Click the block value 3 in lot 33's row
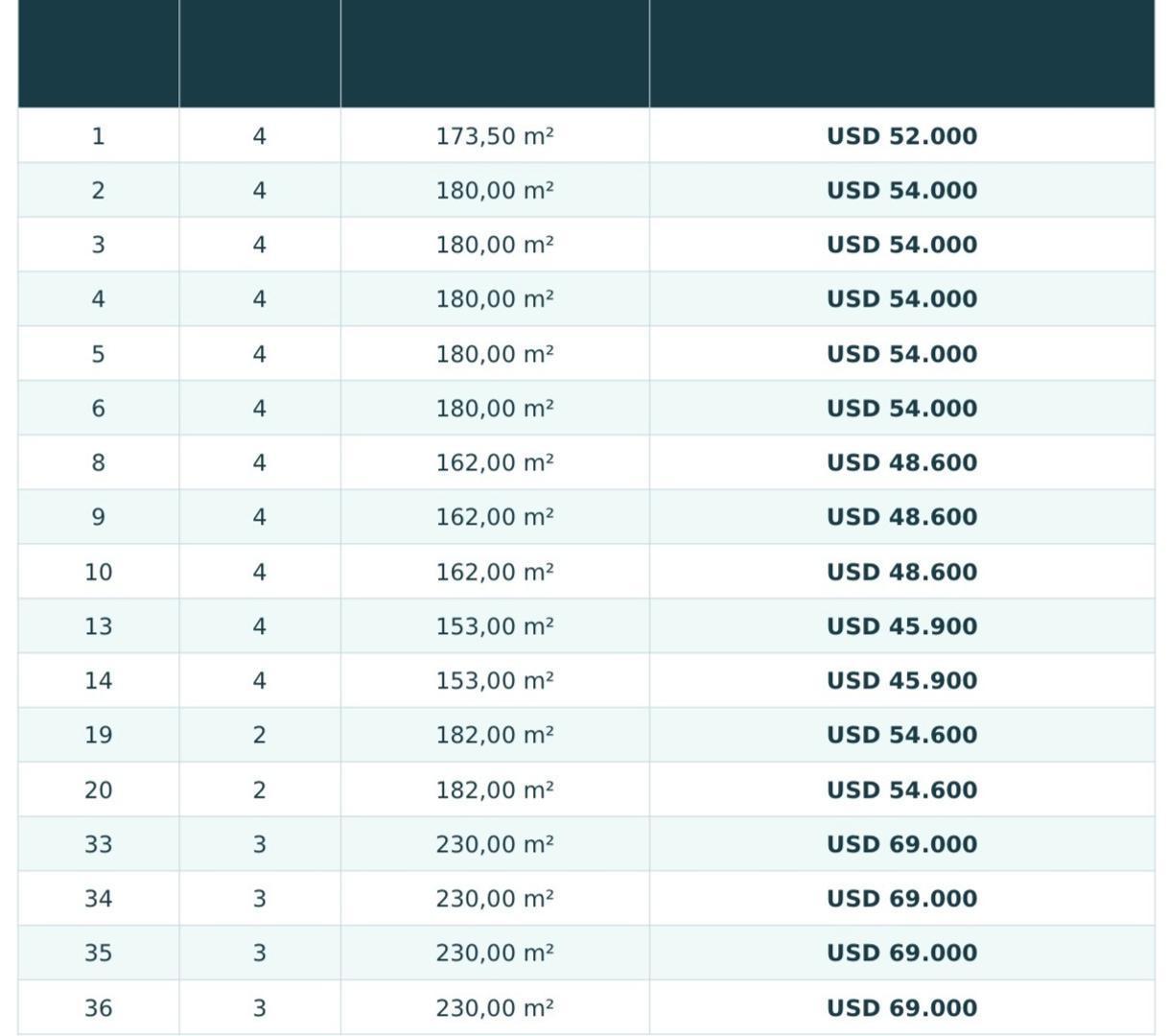This screenshot has width=1168, height=1036. click(x=259, y=845)
